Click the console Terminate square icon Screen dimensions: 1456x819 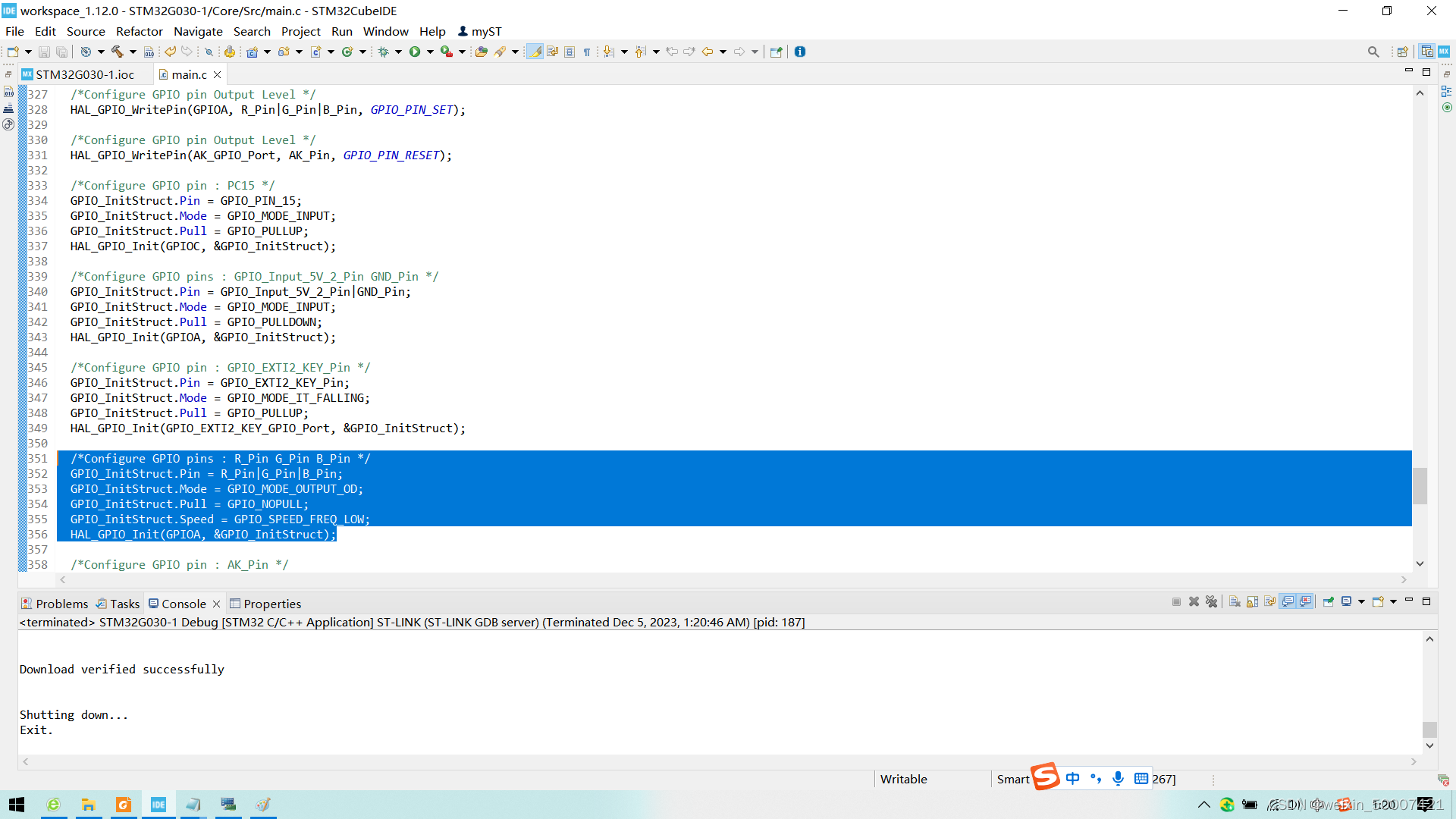[x=1176, y=601]
